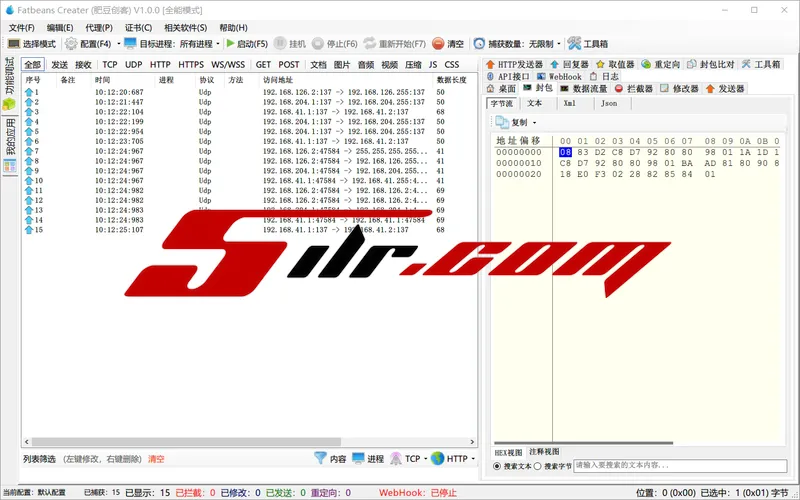Click the 清空 red clear icon
The height and width of the screenshot is (500, 800).
(x=438, y=44)
